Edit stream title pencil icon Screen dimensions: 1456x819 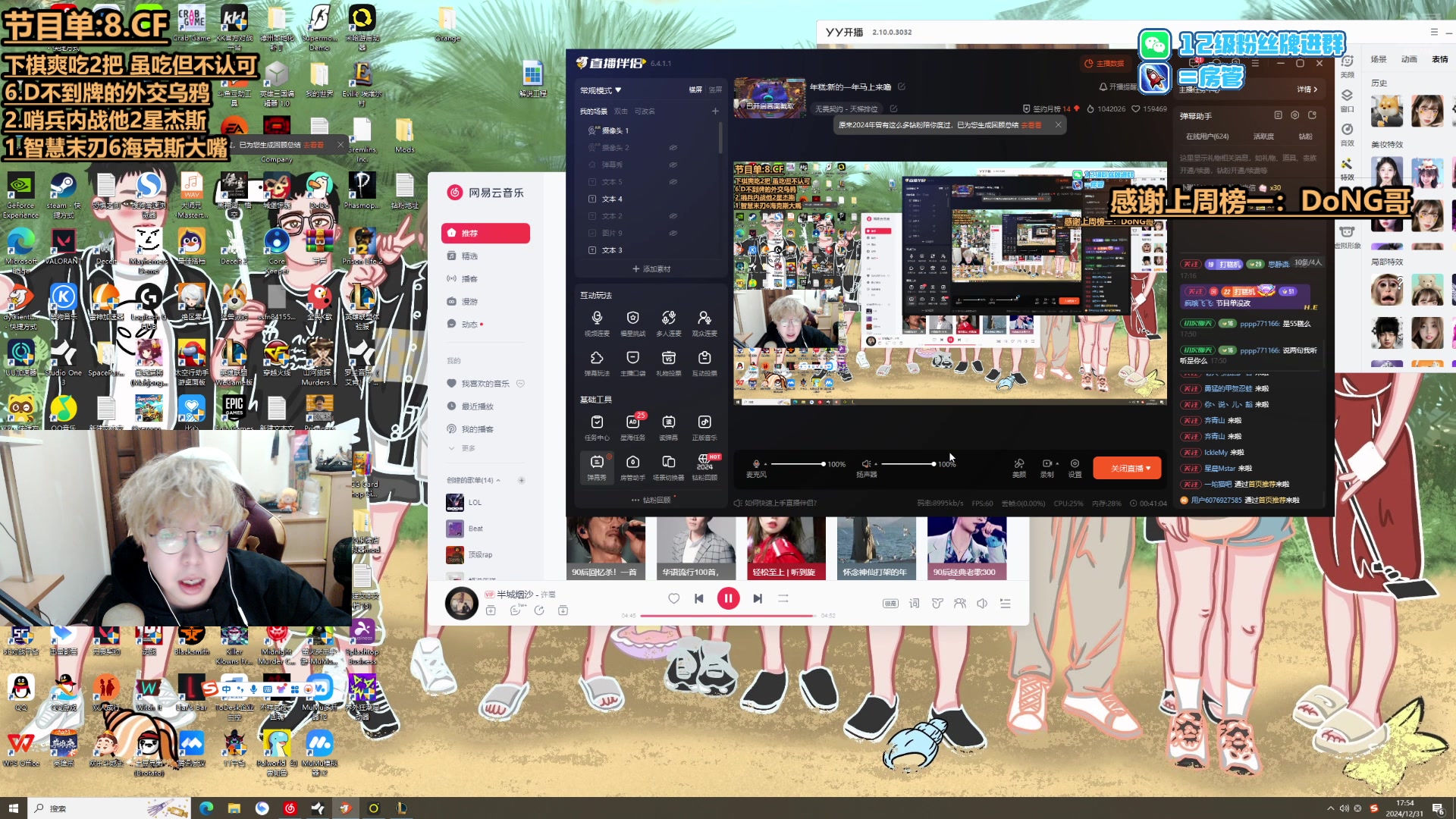click(x=902, y=87)
